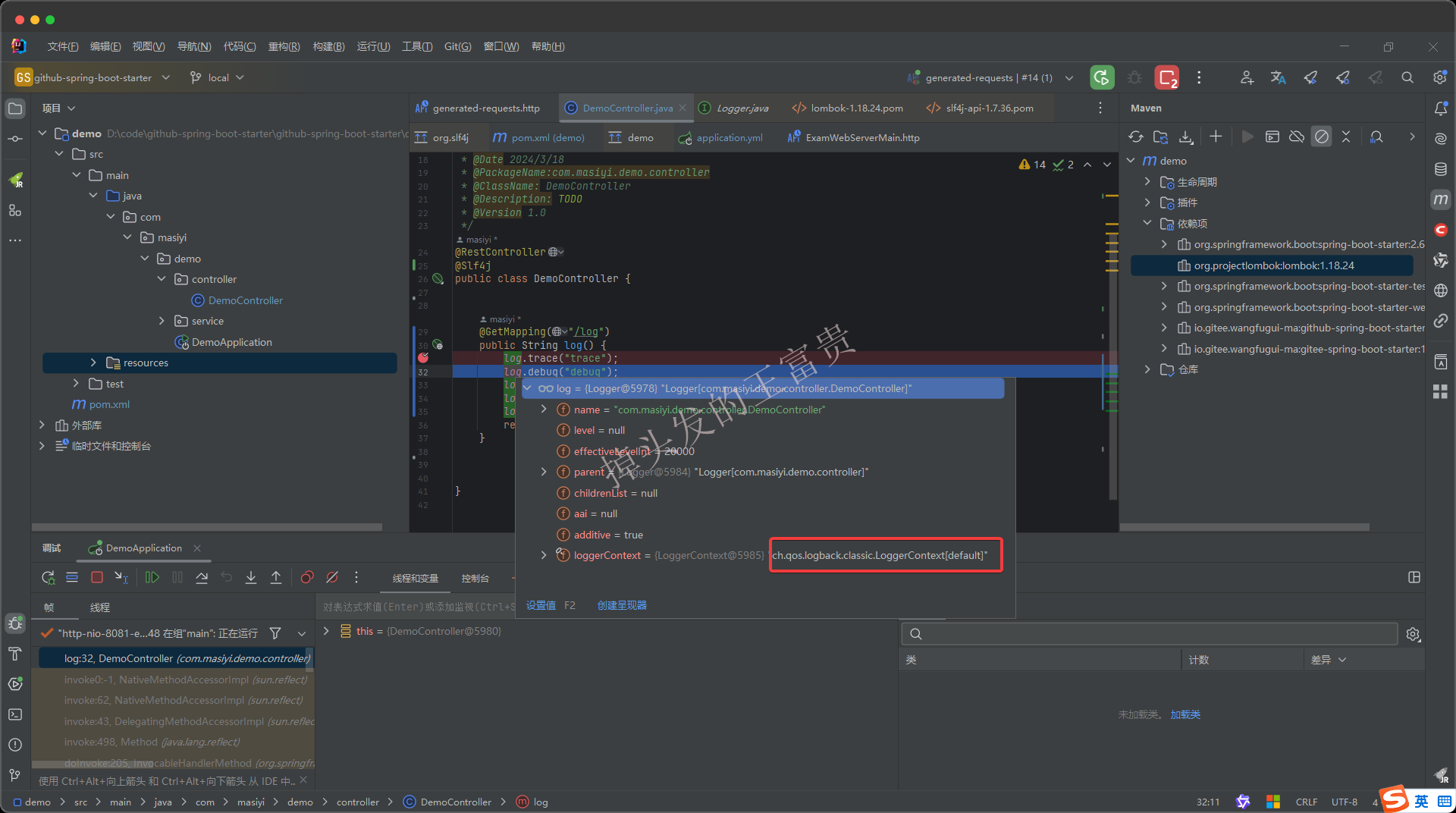
Task: Expand the resources folder in project tree
Action: (x=93, y=363)
